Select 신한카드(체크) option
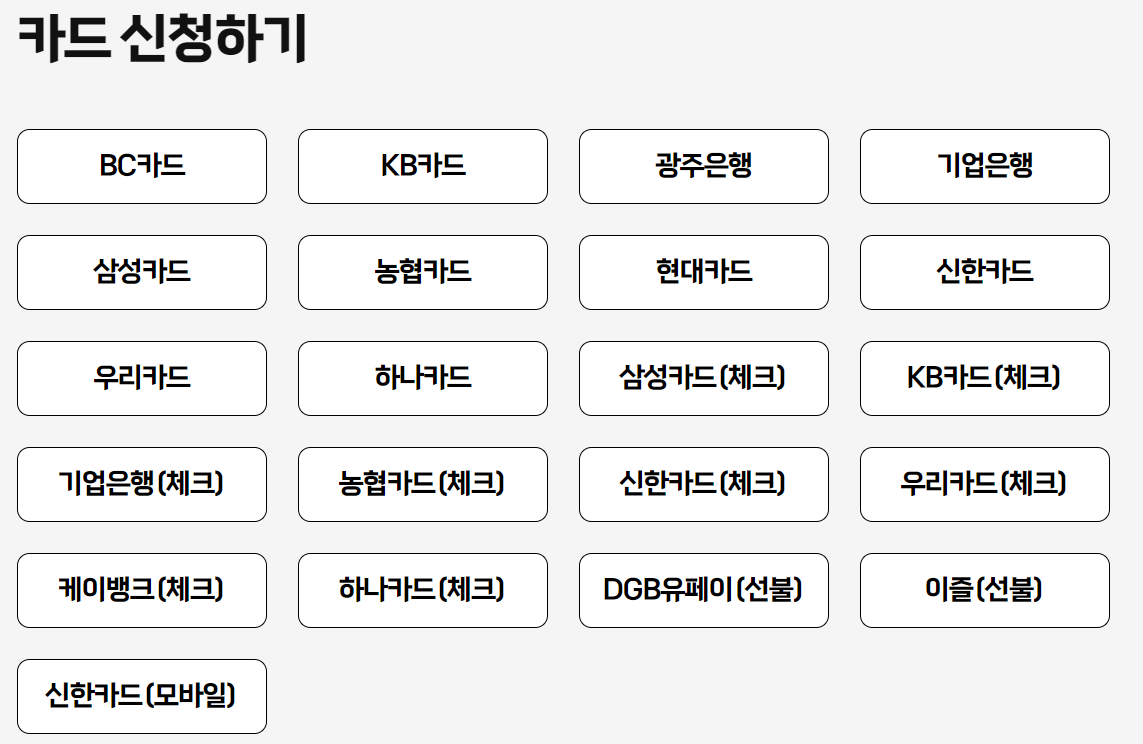 coord(703,485)
